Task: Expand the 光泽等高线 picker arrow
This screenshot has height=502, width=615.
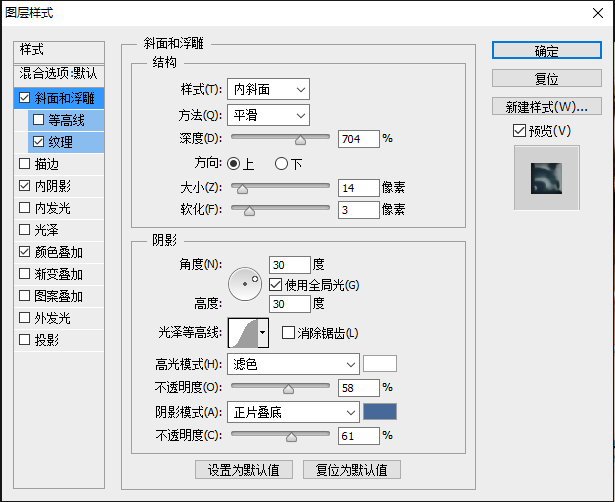Action: tap(263, 333)
